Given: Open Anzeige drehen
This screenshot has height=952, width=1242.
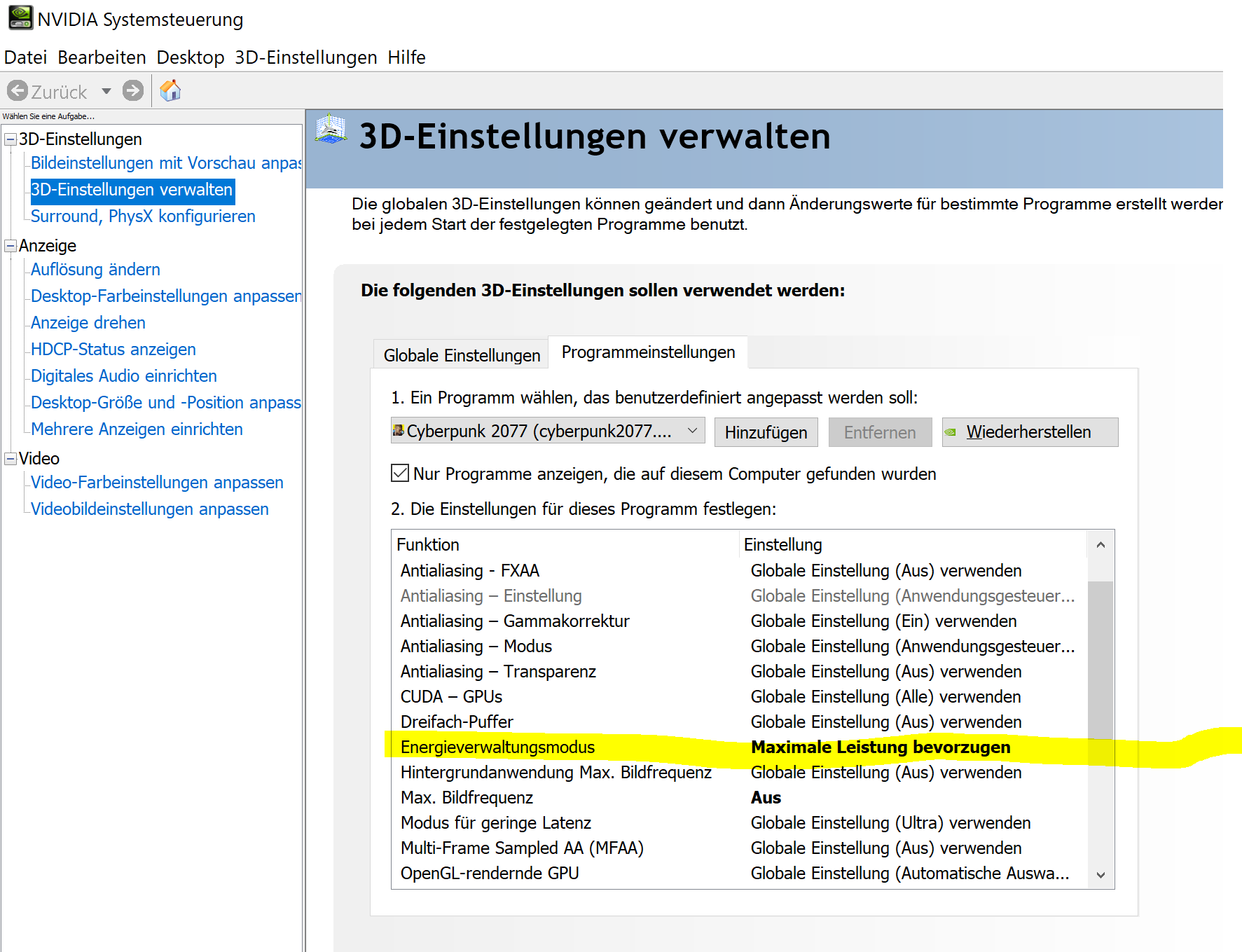Looking at the screenshot, I should (88, 323).
